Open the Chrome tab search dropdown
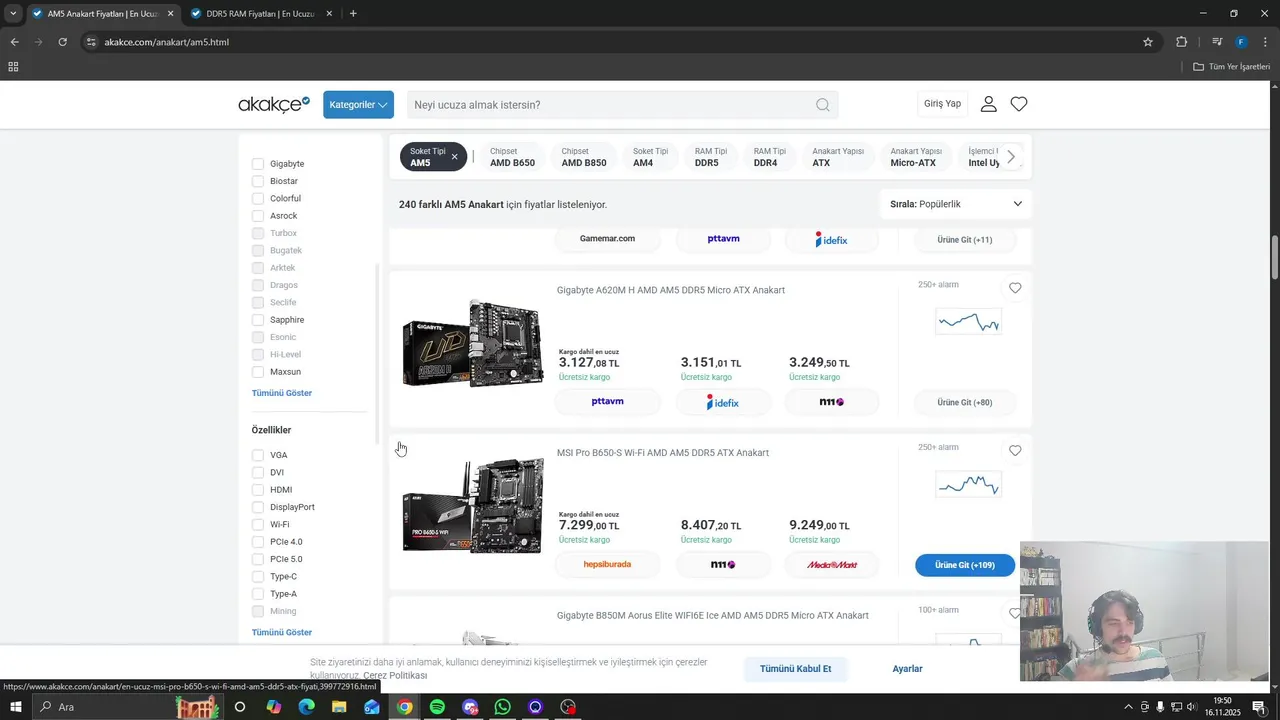The image size is (1280, 720). click(13, 14)
